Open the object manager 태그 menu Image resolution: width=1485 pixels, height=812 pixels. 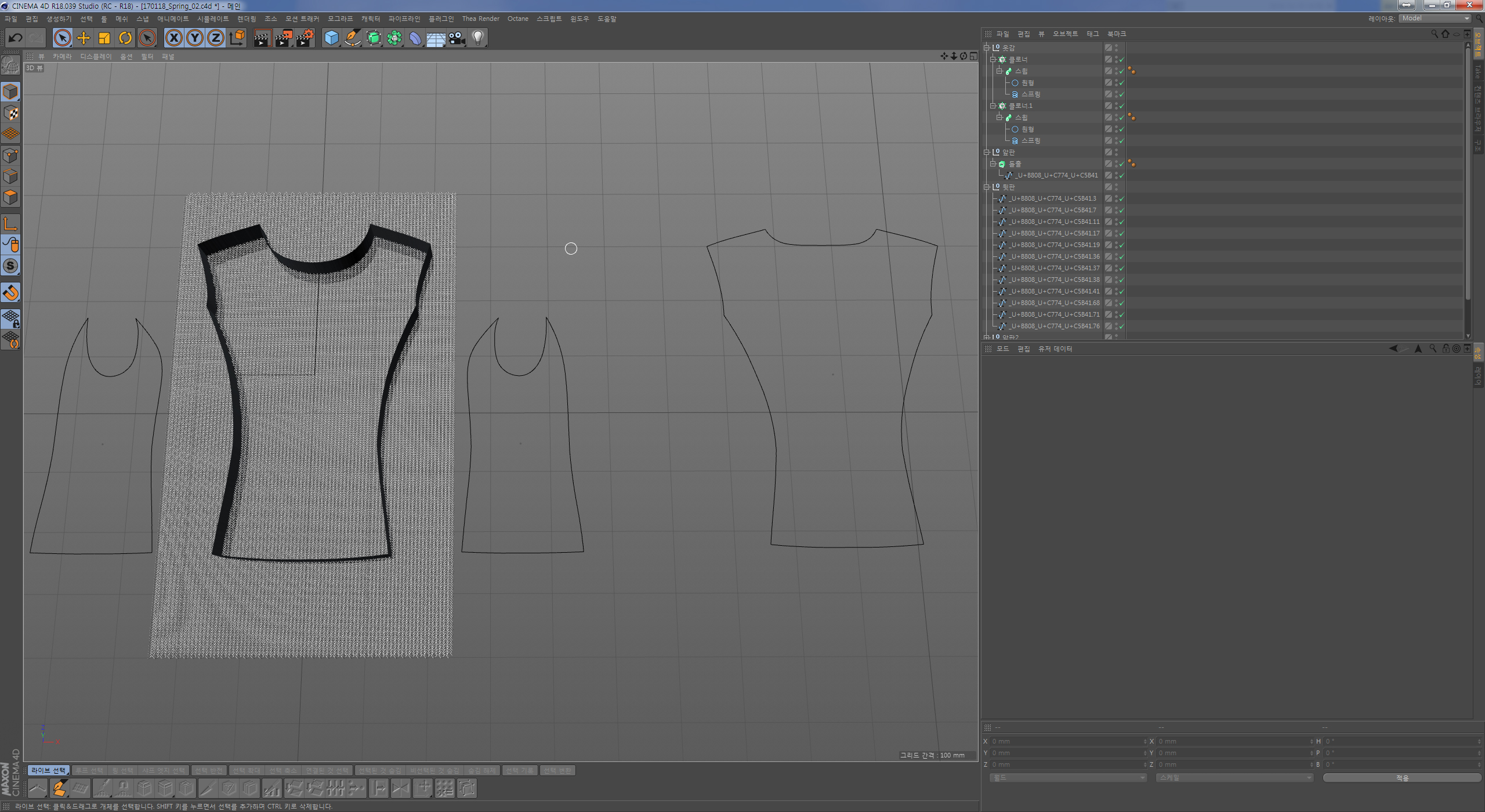[x=1093, y=34]
